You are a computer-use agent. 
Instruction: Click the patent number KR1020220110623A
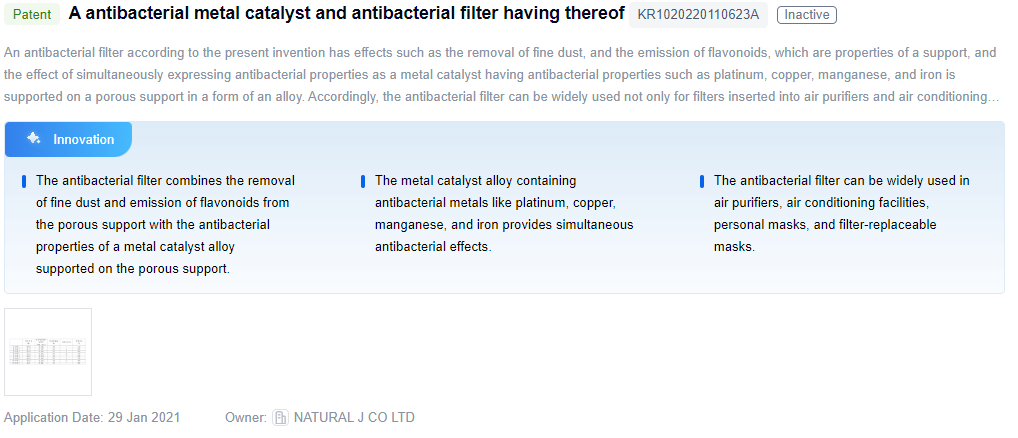coord(698,15)
